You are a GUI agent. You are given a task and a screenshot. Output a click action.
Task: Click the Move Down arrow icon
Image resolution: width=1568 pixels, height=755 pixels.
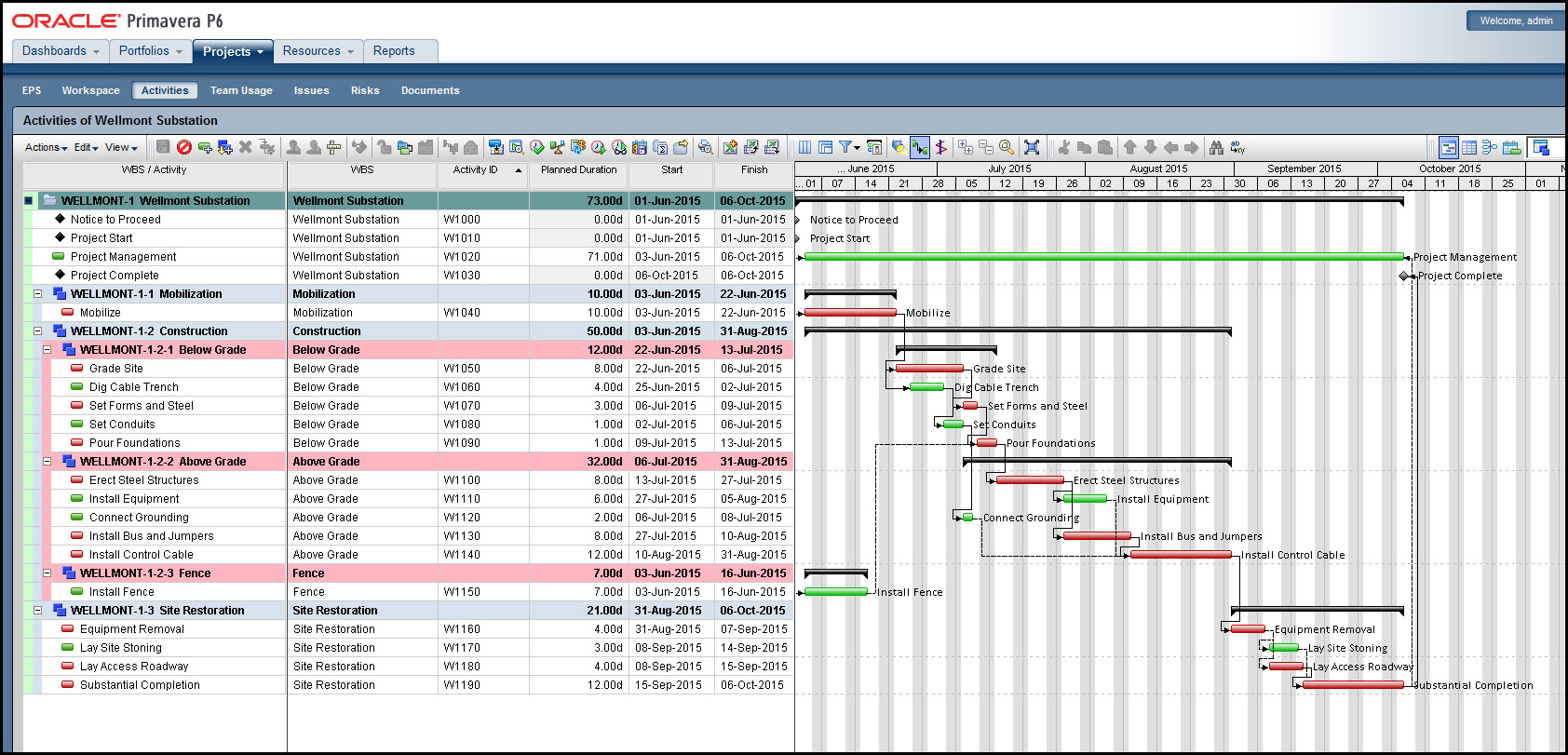point(1151,147)
